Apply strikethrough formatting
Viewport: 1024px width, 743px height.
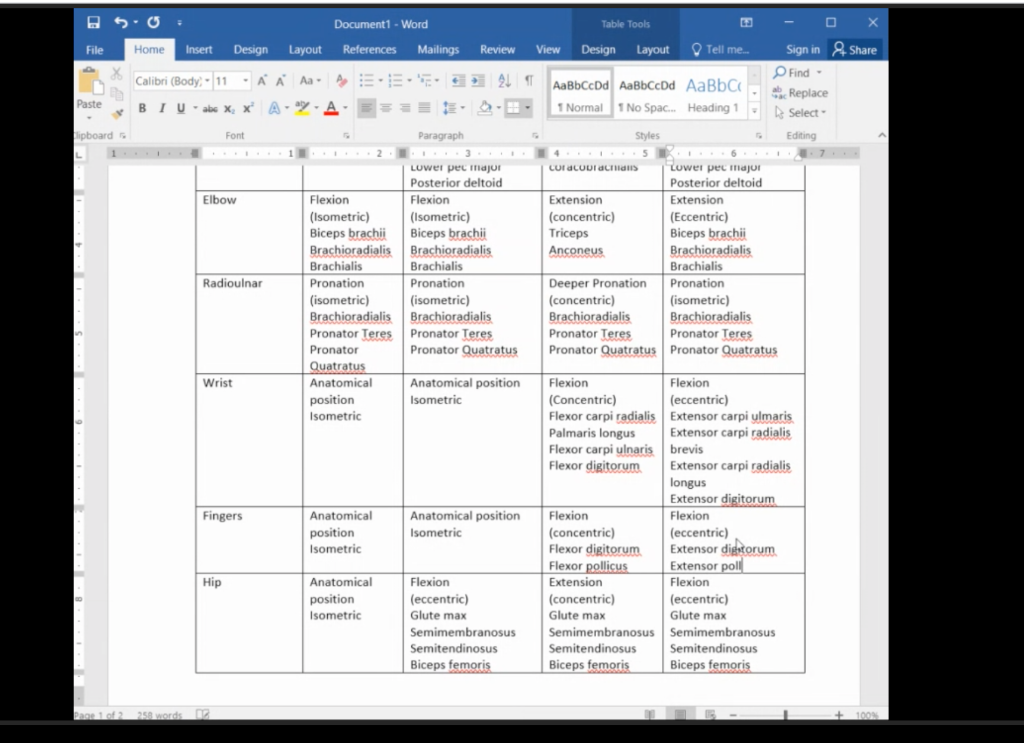click(210, 109)
